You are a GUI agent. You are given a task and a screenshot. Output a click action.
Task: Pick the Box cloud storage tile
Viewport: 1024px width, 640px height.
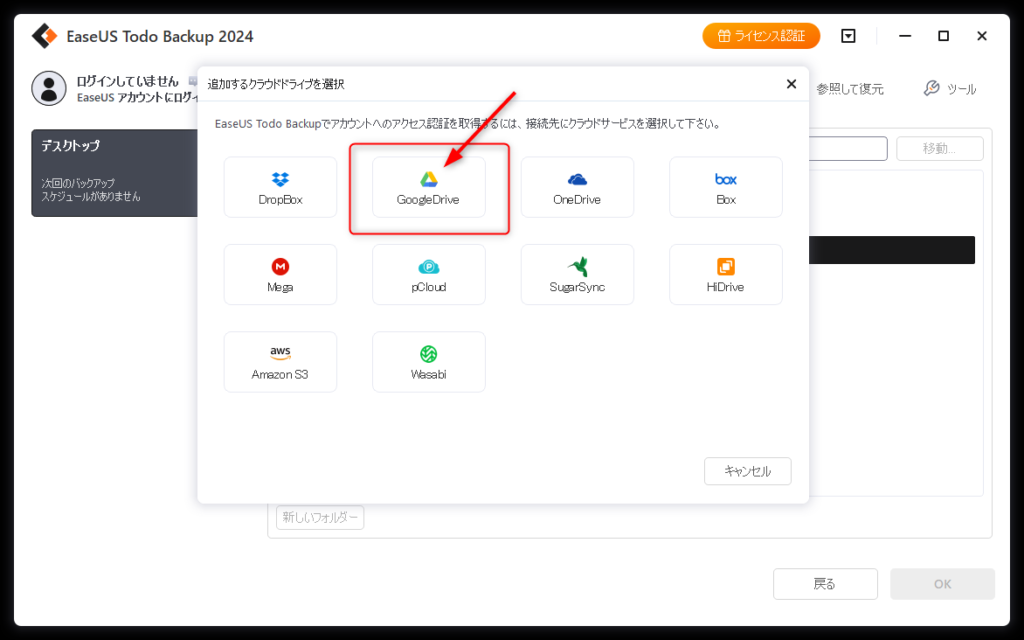tap(725, 187)
